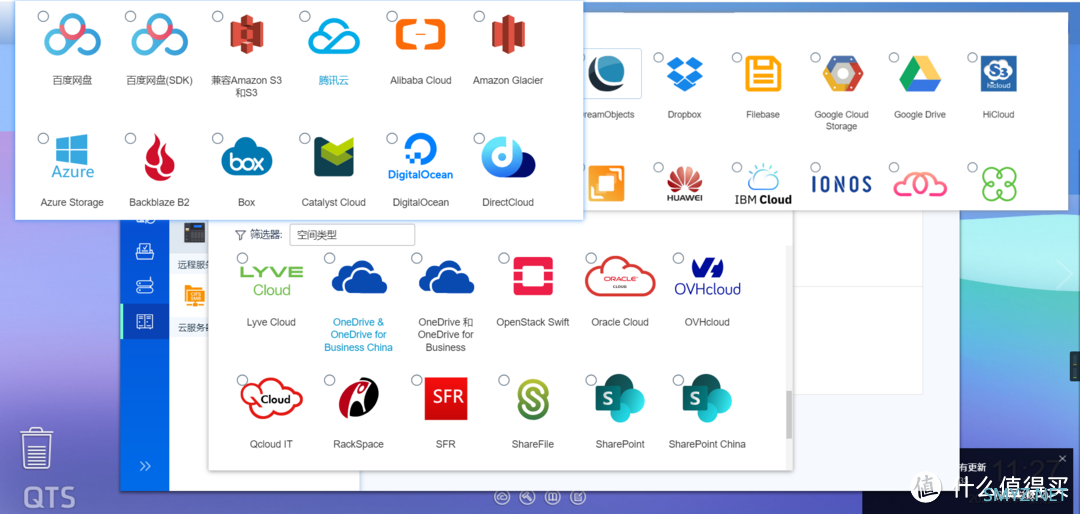Select the HiCloud S3 logo

click(x=999, y=74)
